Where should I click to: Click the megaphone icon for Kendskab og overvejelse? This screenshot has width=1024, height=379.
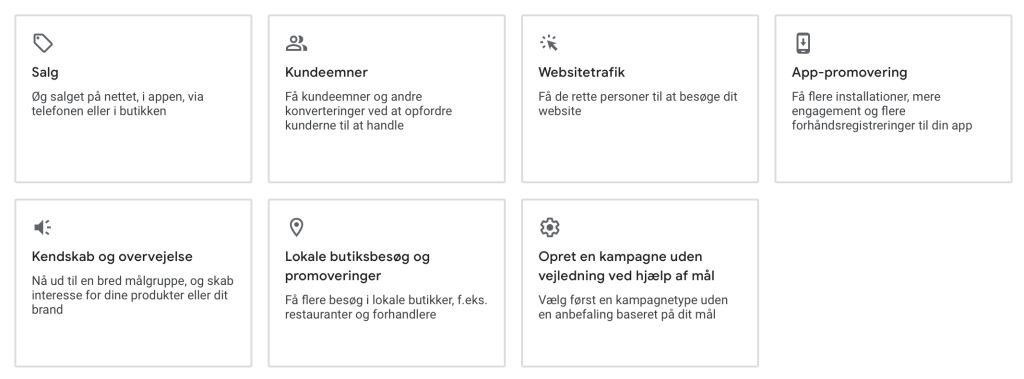click(42, 227)
